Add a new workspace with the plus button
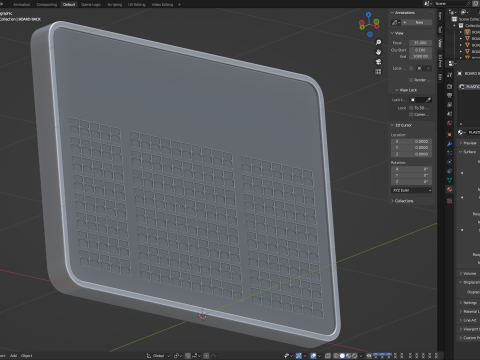Screen dimensions: 480x360 pyautogui.click(x=179, y=5)
